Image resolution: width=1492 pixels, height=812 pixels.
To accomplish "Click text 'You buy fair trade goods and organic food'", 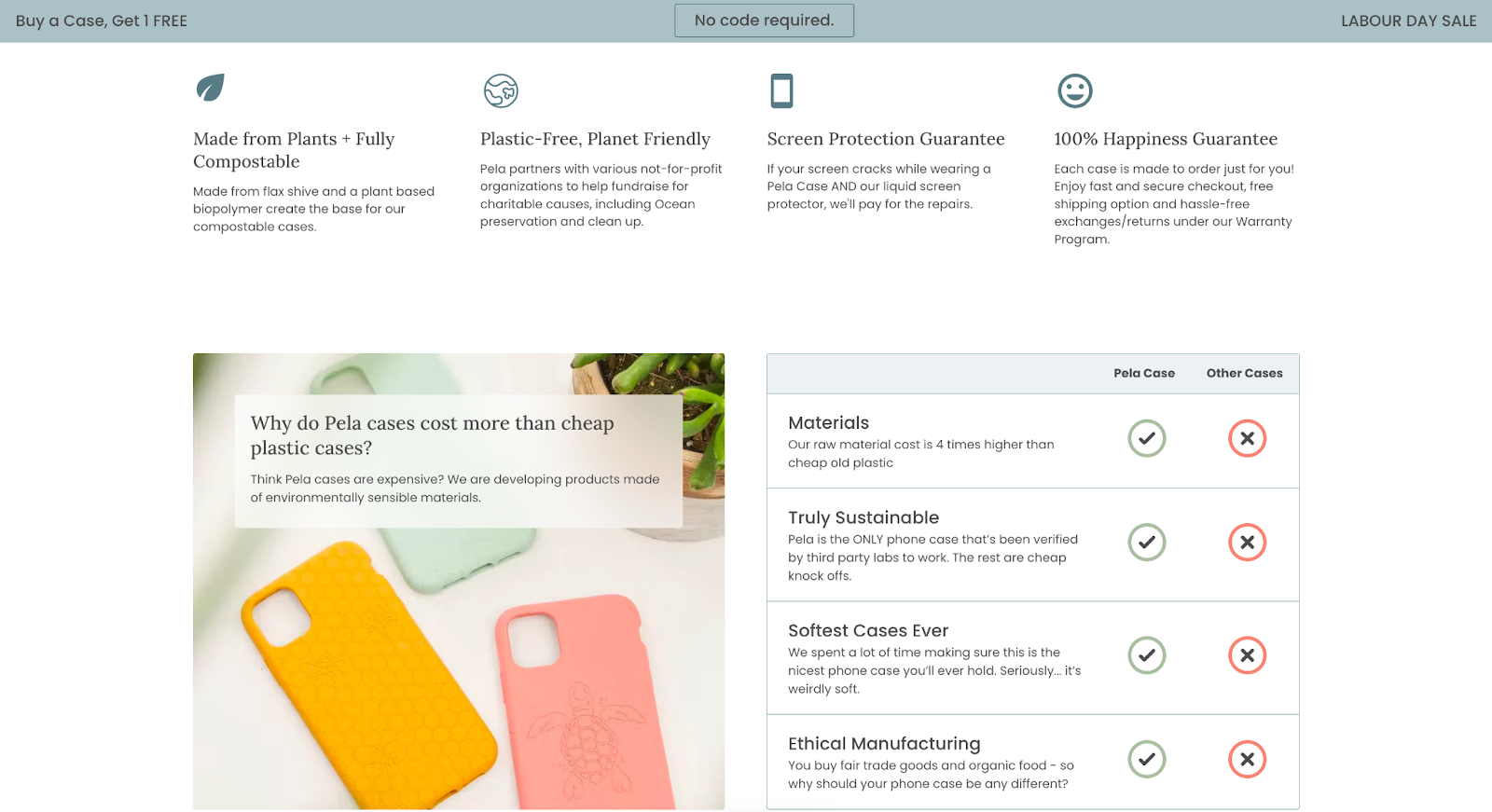I will (x=918, y=765).
